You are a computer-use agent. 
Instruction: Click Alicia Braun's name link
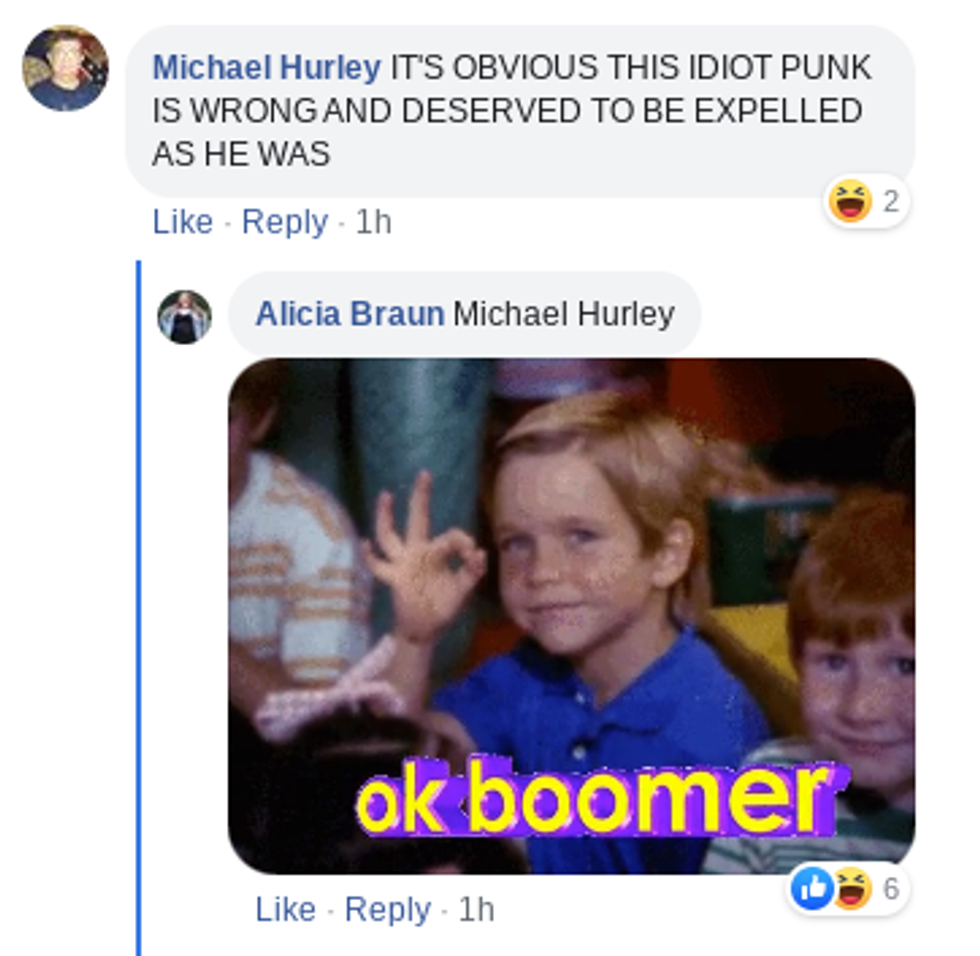(350, 314)
